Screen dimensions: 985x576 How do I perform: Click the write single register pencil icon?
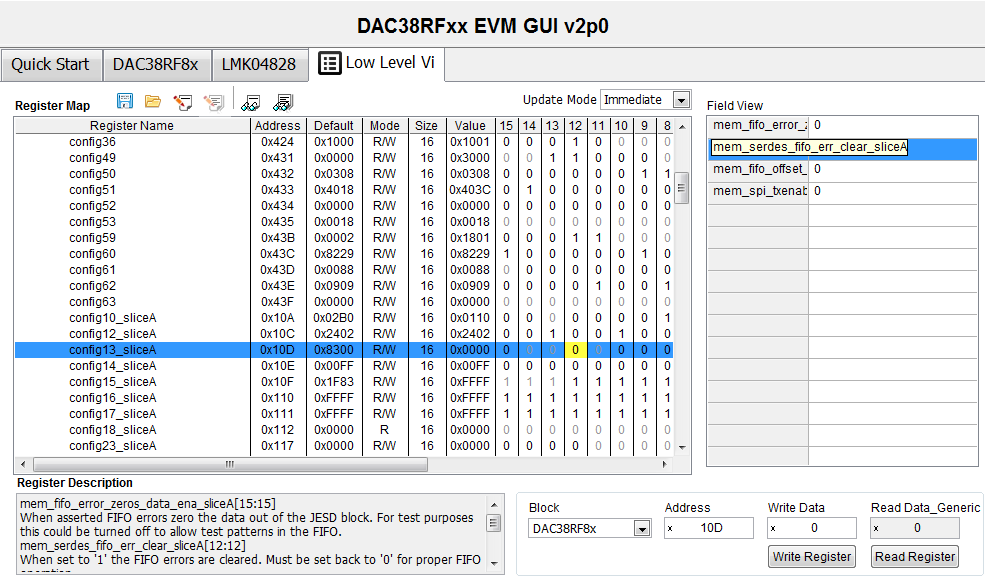click(x=183, y=102)
